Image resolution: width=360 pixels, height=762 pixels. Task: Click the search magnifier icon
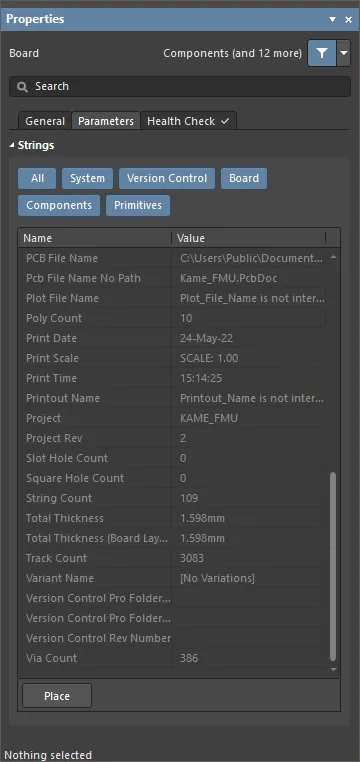pos(22,87)
